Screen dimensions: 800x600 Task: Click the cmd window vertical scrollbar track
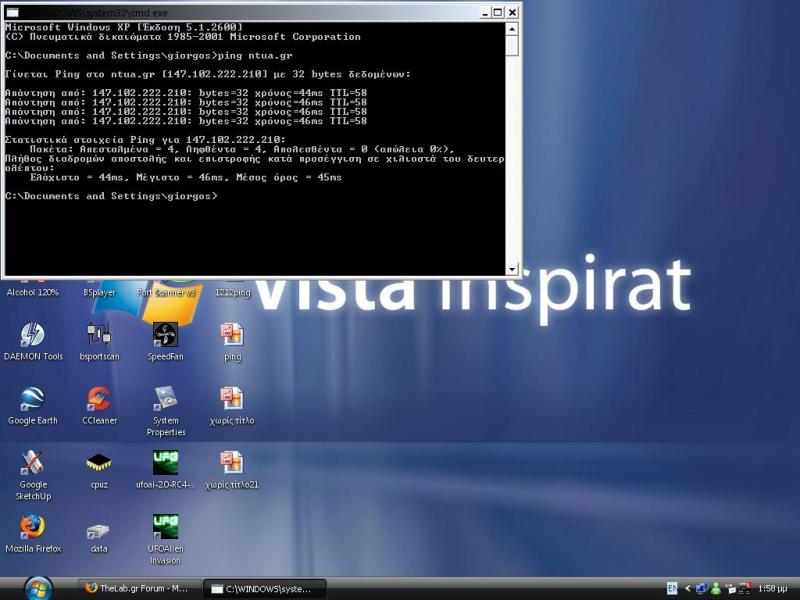(512, 158)
